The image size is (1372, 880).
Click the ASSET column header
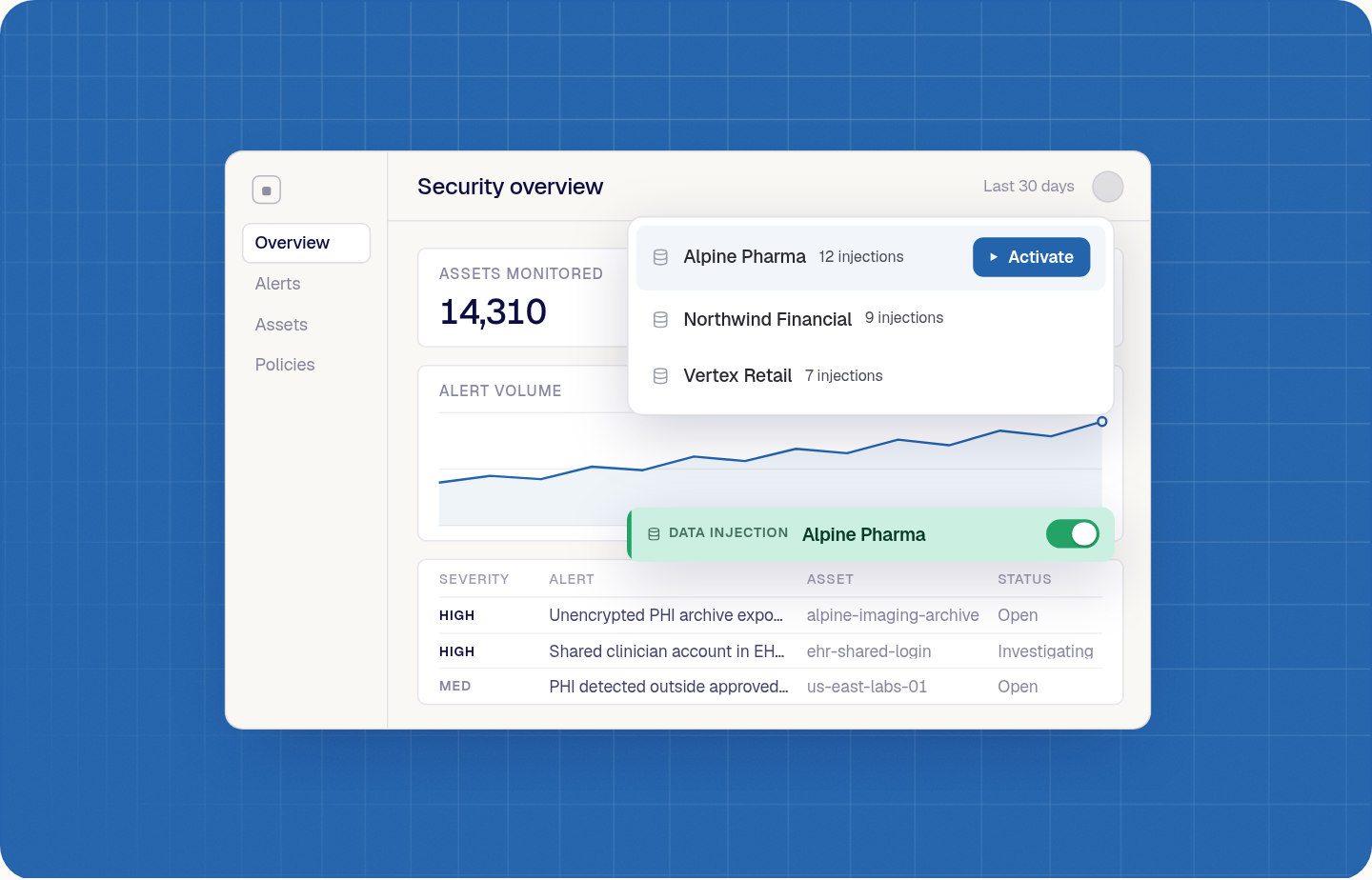click(830, 579)
